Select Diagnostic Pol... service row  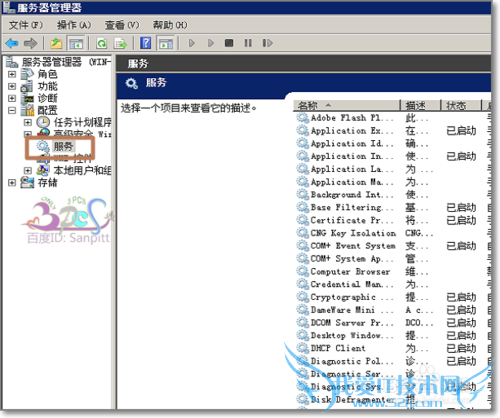393,361
